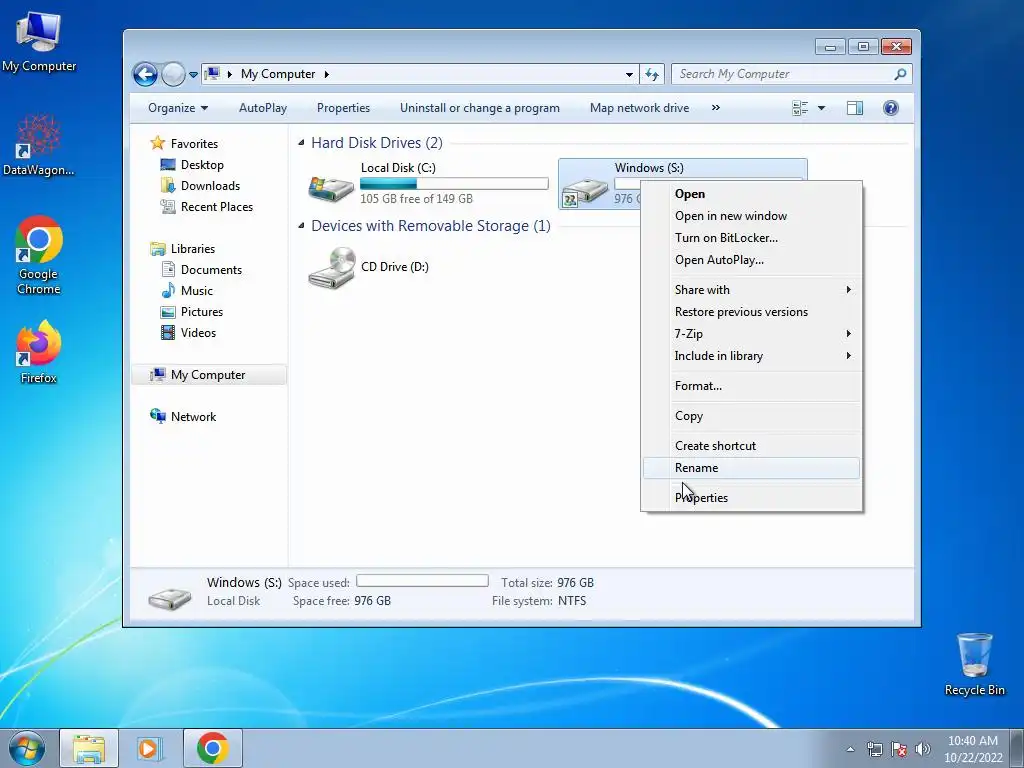Open Windows Media Player taskbar icon
The height and width of the screenshot is (768, 1024).
tap(150, 748)
